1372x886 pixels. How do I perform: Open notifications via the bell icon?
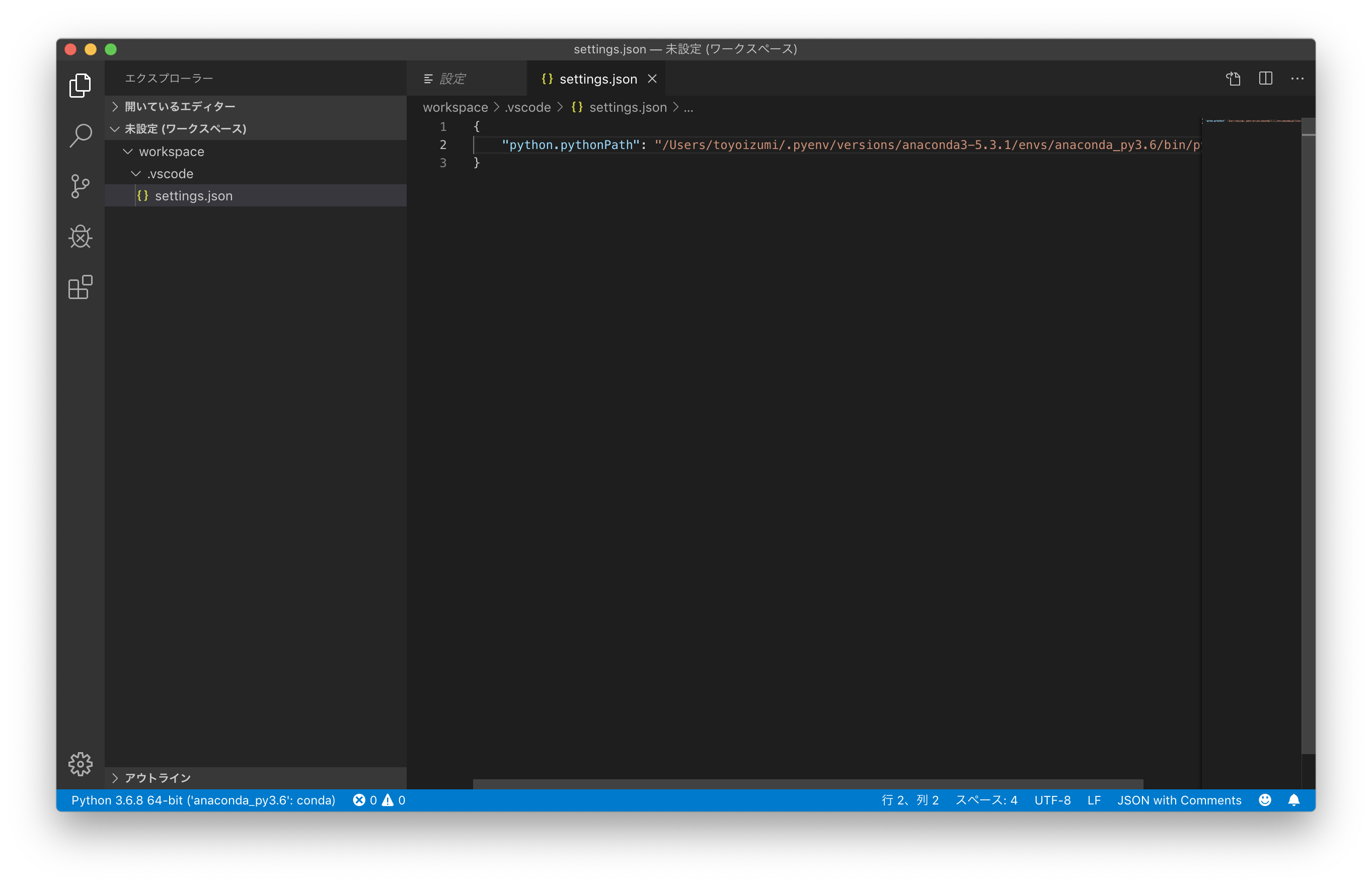point(1294,800)
